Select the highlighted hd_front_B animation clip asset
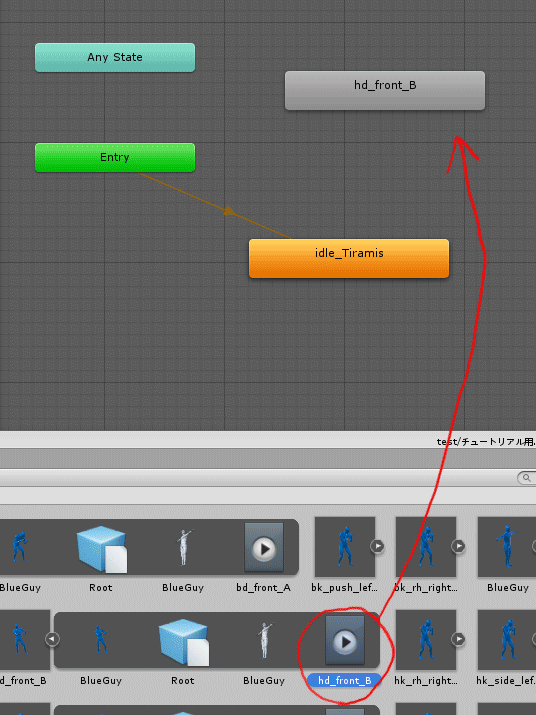536x715 pixels. tap(345, 641)
